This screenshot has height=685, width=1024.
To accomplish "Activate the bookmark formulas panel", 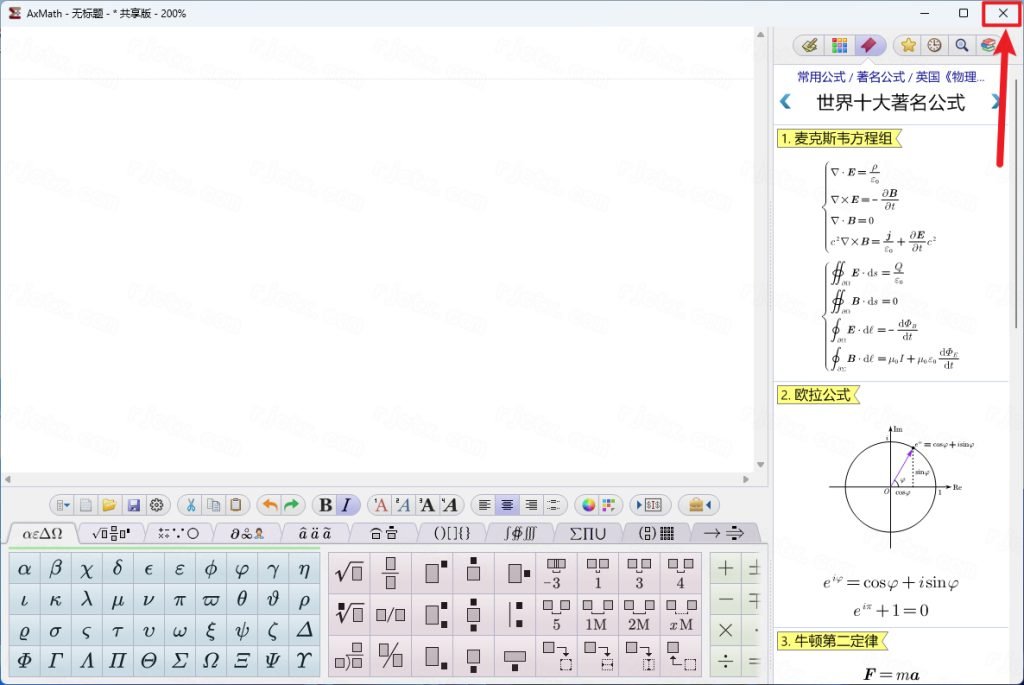I will coord(868,45).
